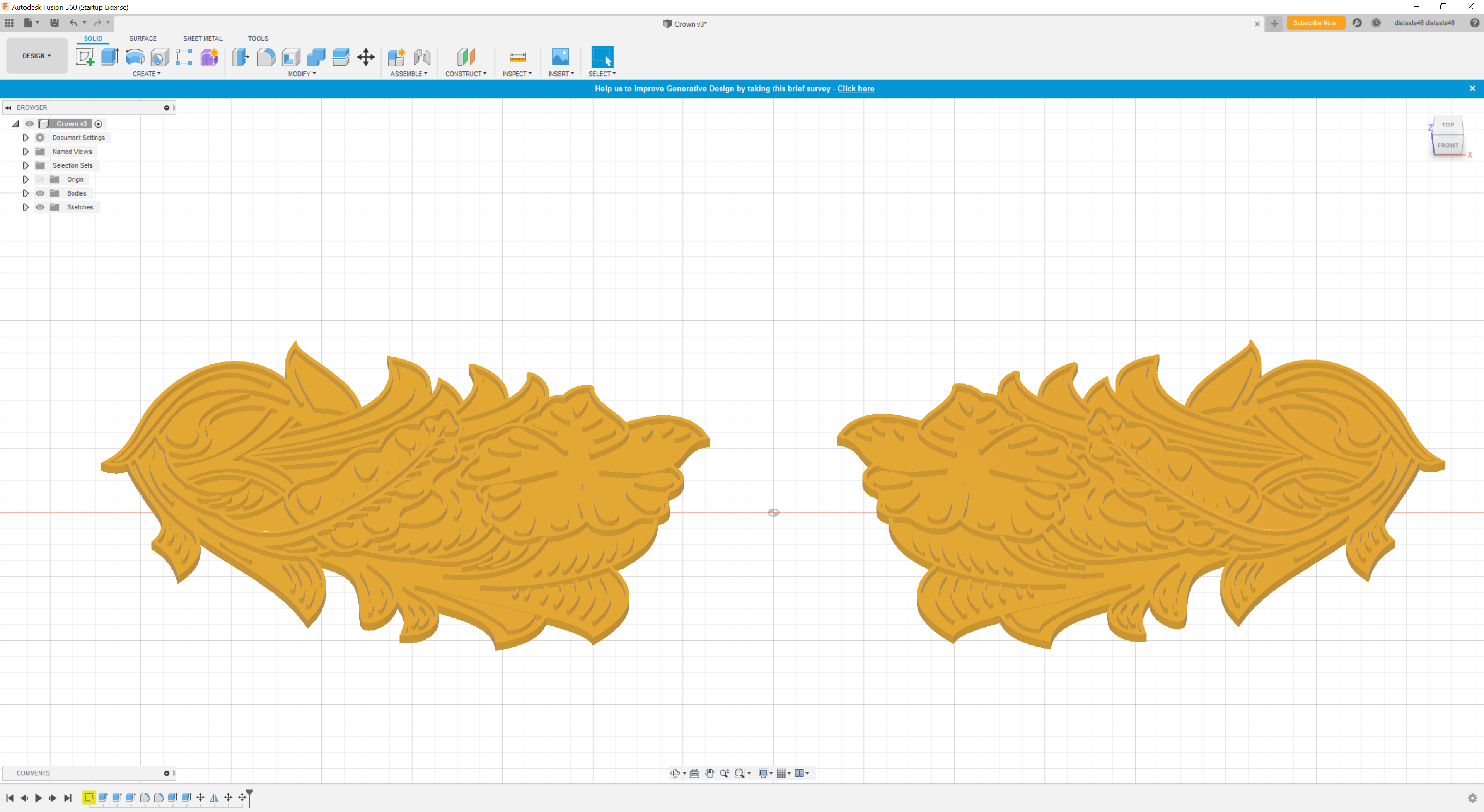Switch to the SOLID tab
The image size is (1484, 812).
point(93,39)
